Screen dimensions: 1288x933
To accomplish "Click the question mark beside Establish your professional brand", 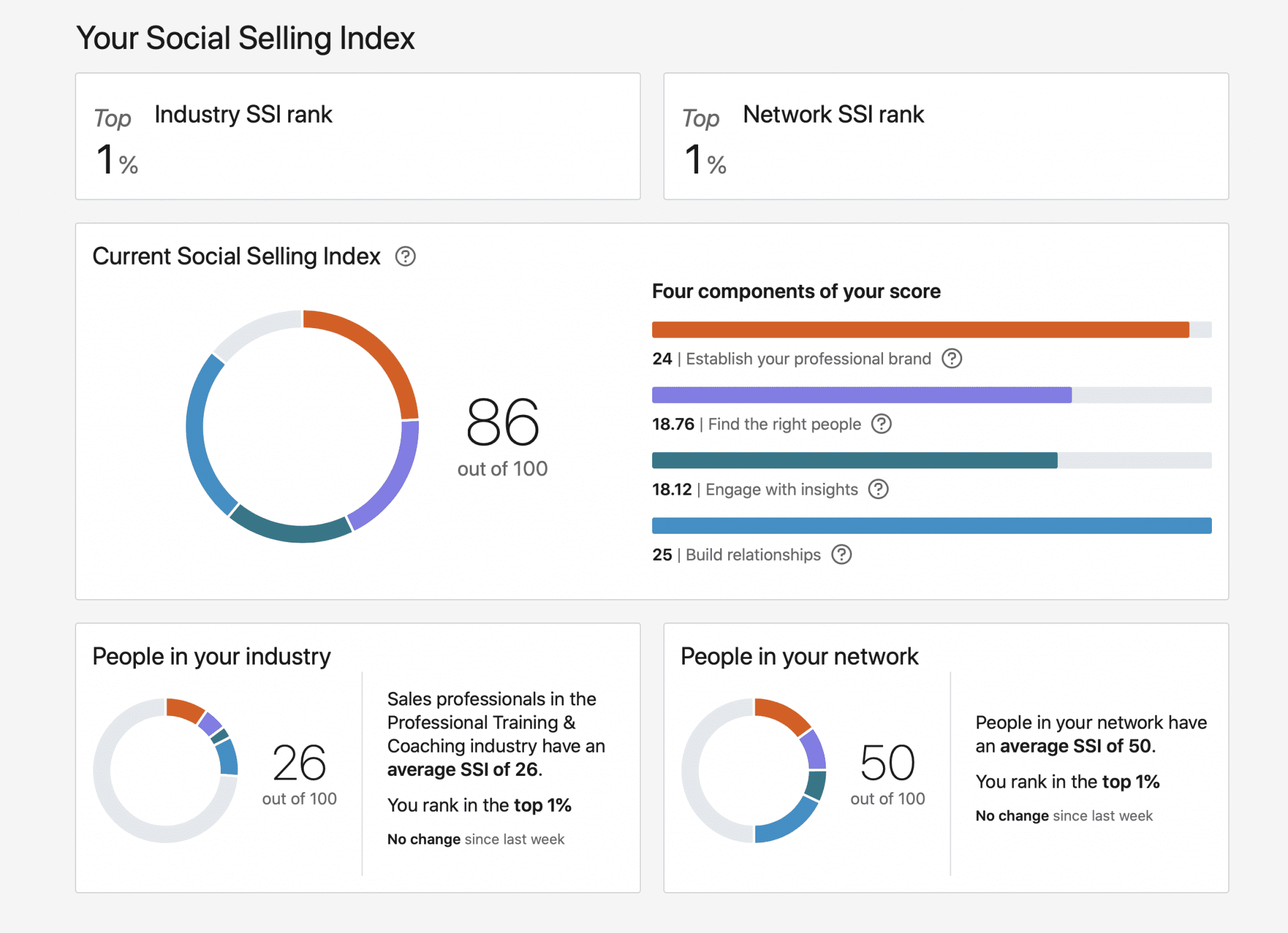I will (952, 359).
